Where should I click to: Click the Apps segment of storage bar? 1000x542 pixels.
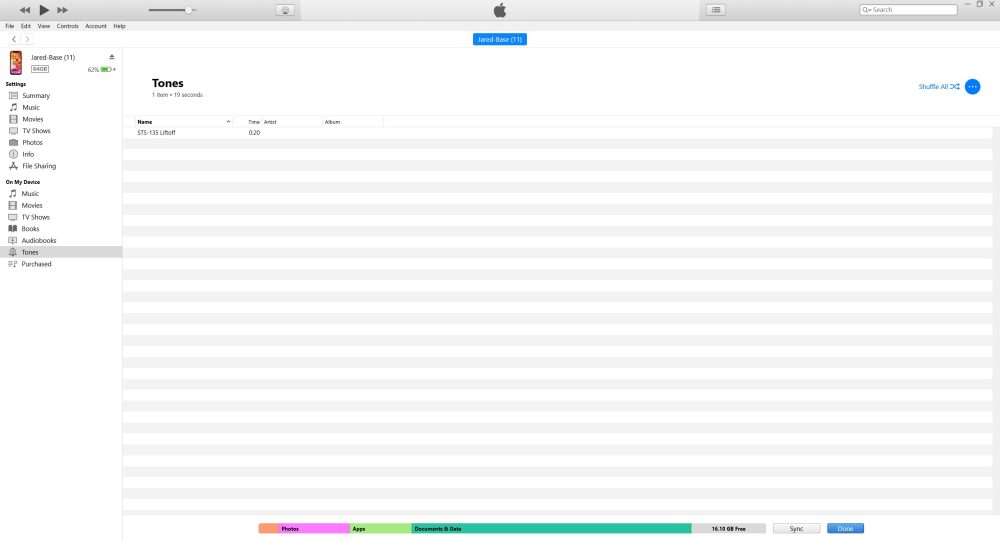coord(381,529)
